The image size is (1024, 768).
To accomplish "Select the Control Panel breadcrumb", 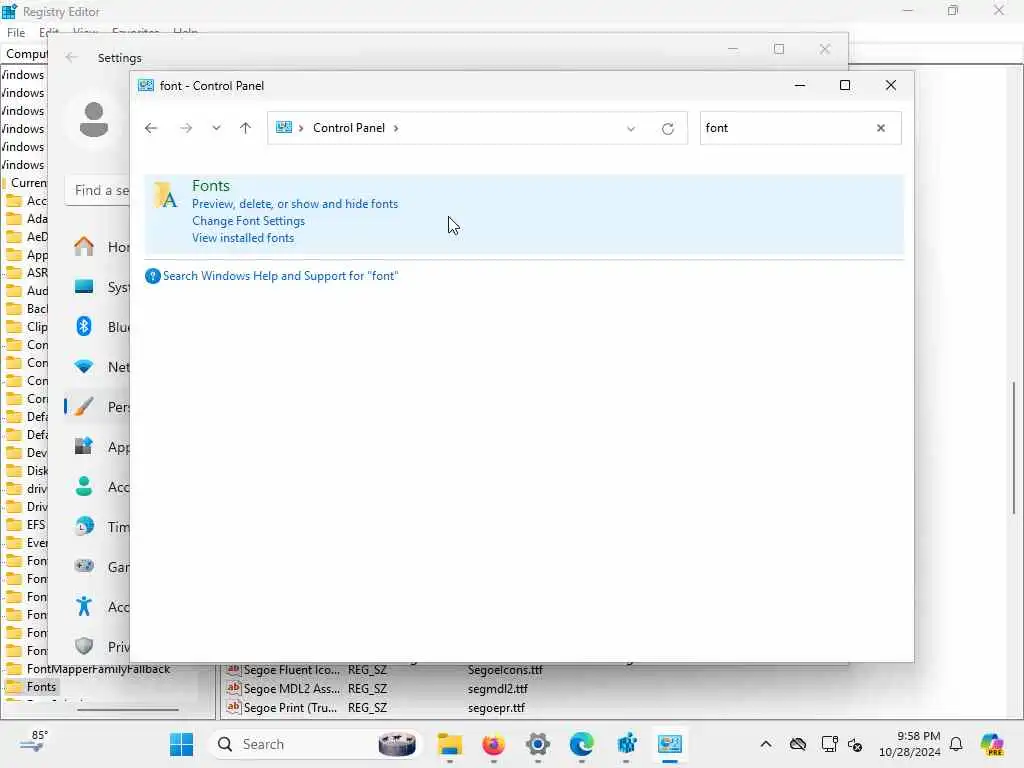I will pos(349,128).
